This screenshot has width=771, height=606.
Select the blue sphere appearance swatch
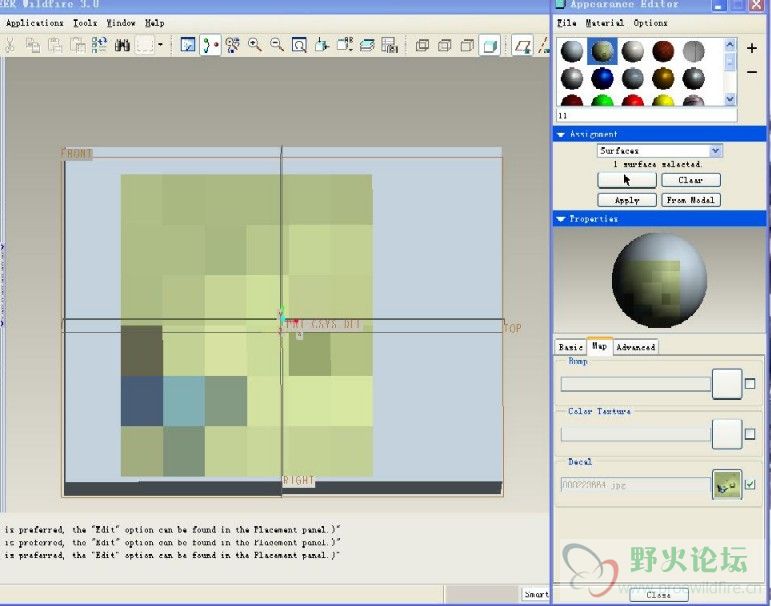pyautogui.click(x=602, y=77)
